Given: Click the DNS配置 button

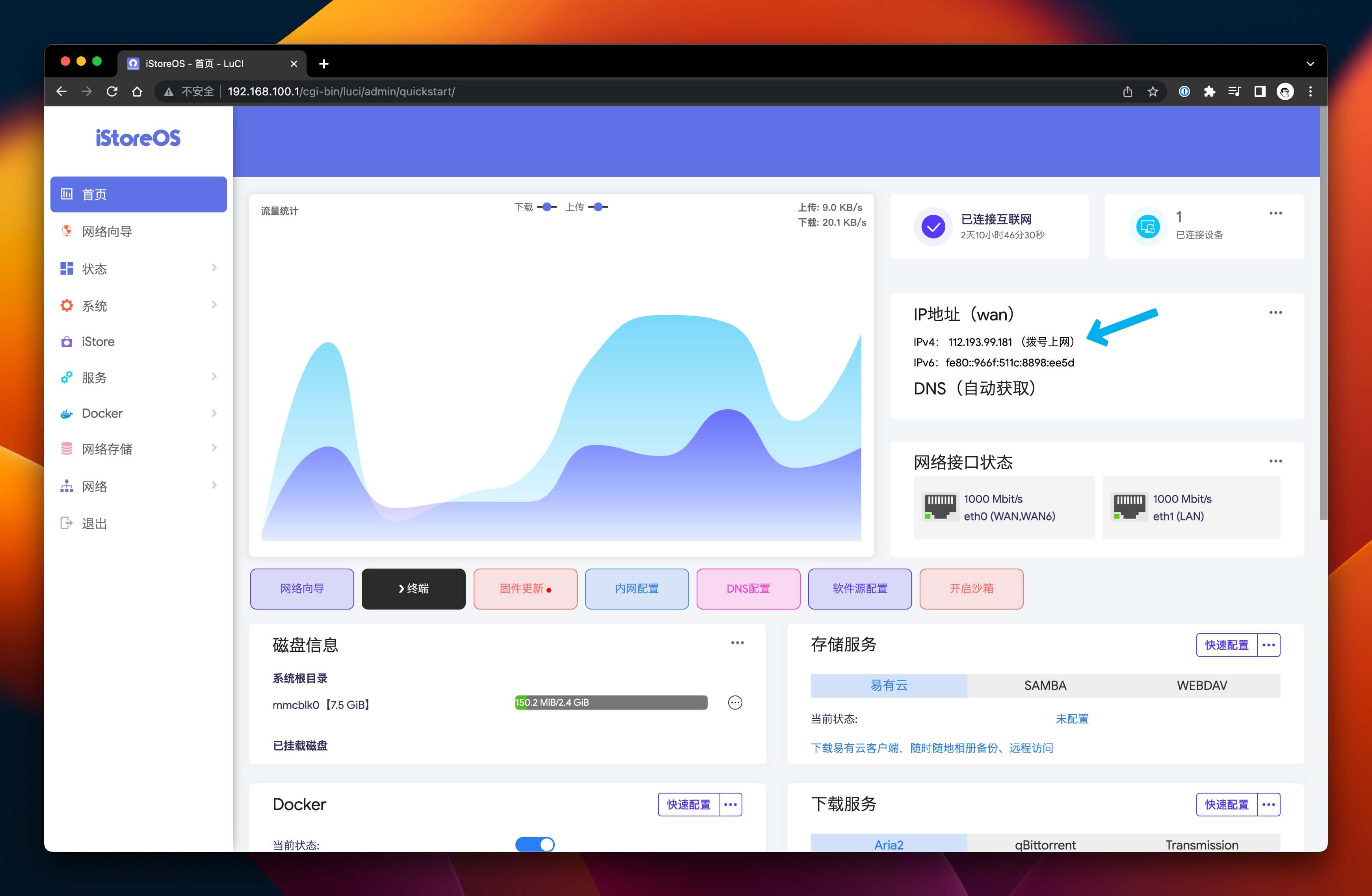Looking at the screenshot, I should click(748, 588).
